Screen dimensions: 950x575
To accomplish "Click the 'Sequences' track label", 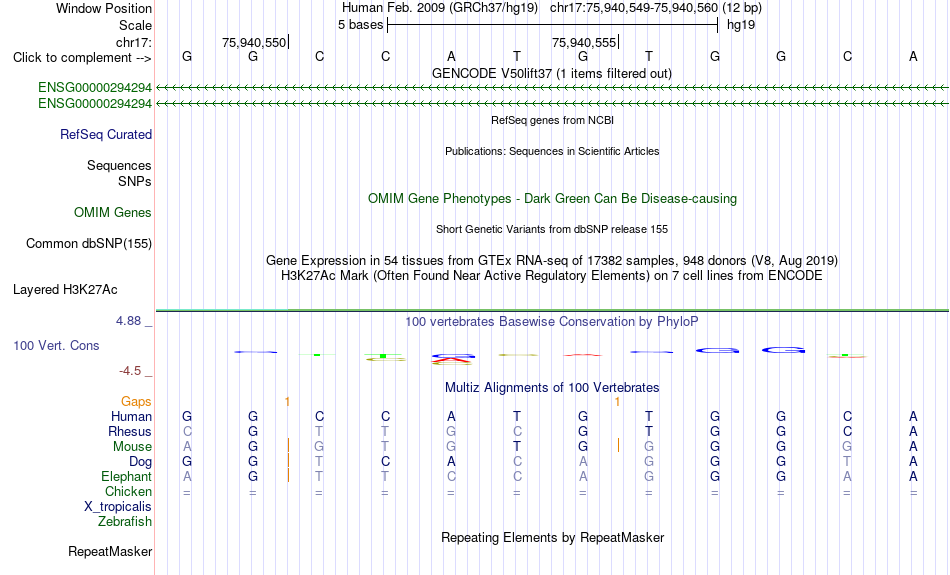I will pos(119,165).
